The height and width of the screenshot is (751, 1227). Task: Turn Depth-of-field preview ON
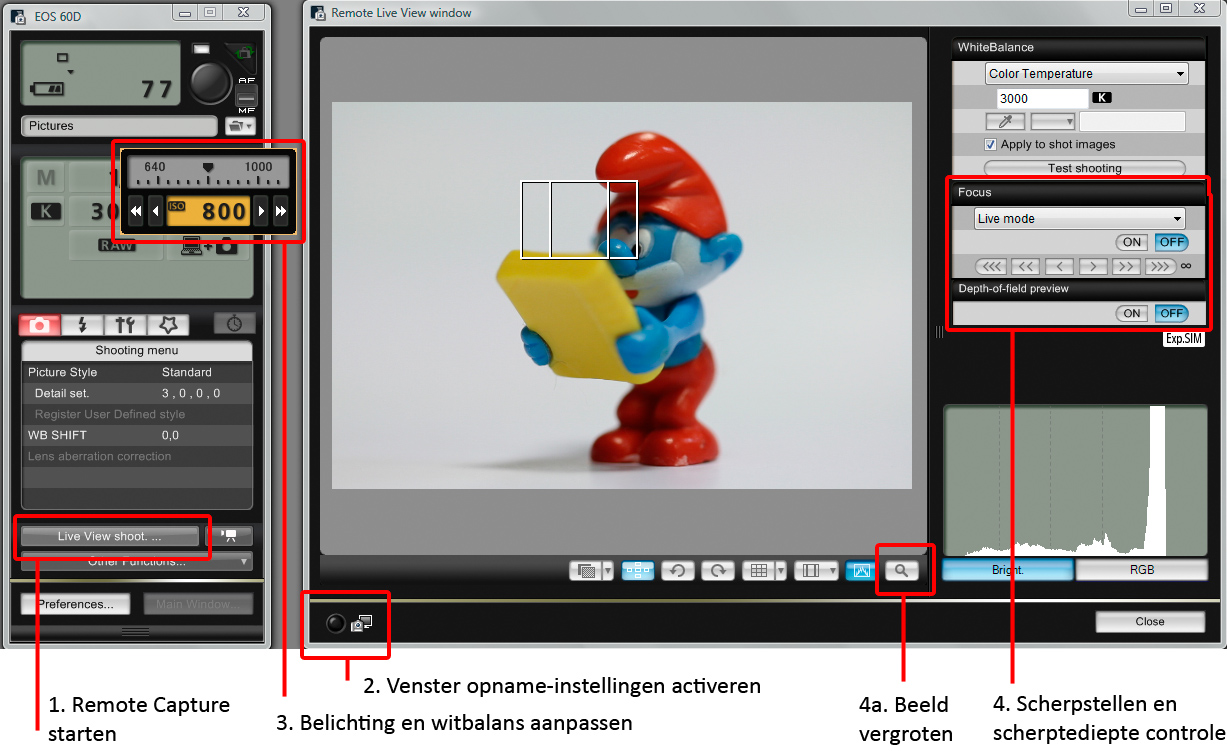[x=1132, y=313]
